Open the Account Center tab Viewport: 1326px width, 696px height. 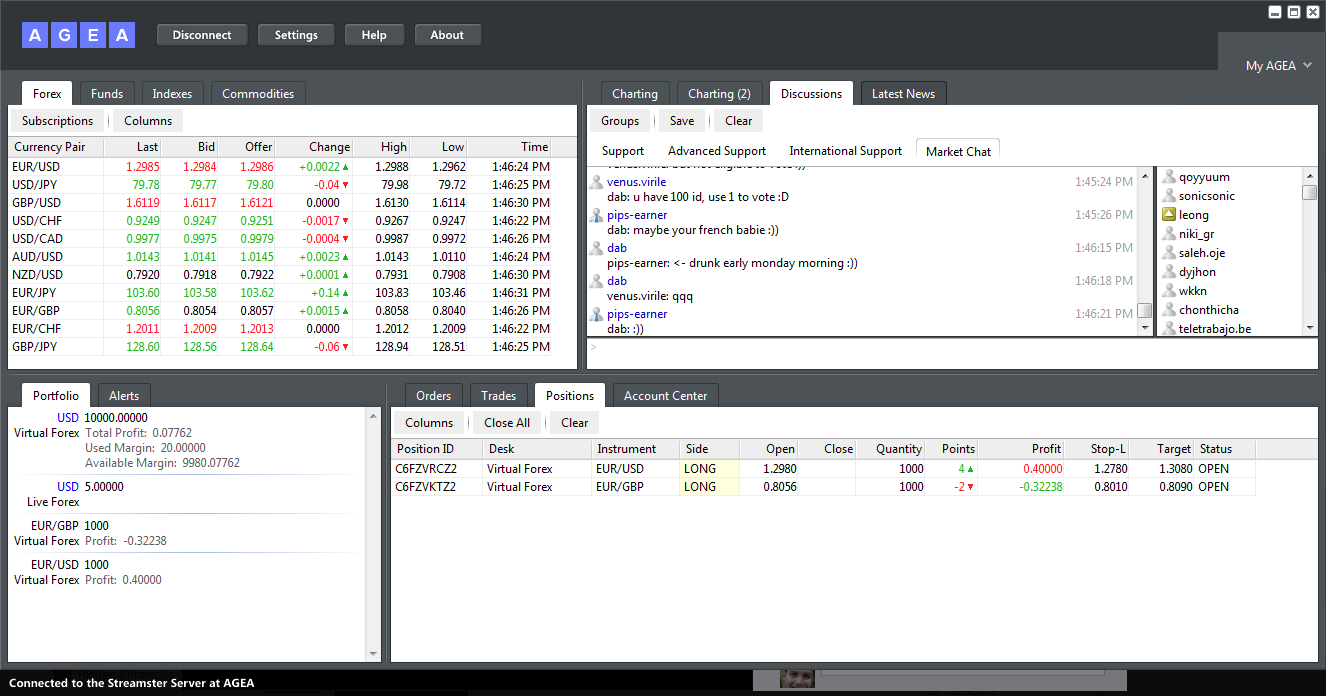pos(665,396)
